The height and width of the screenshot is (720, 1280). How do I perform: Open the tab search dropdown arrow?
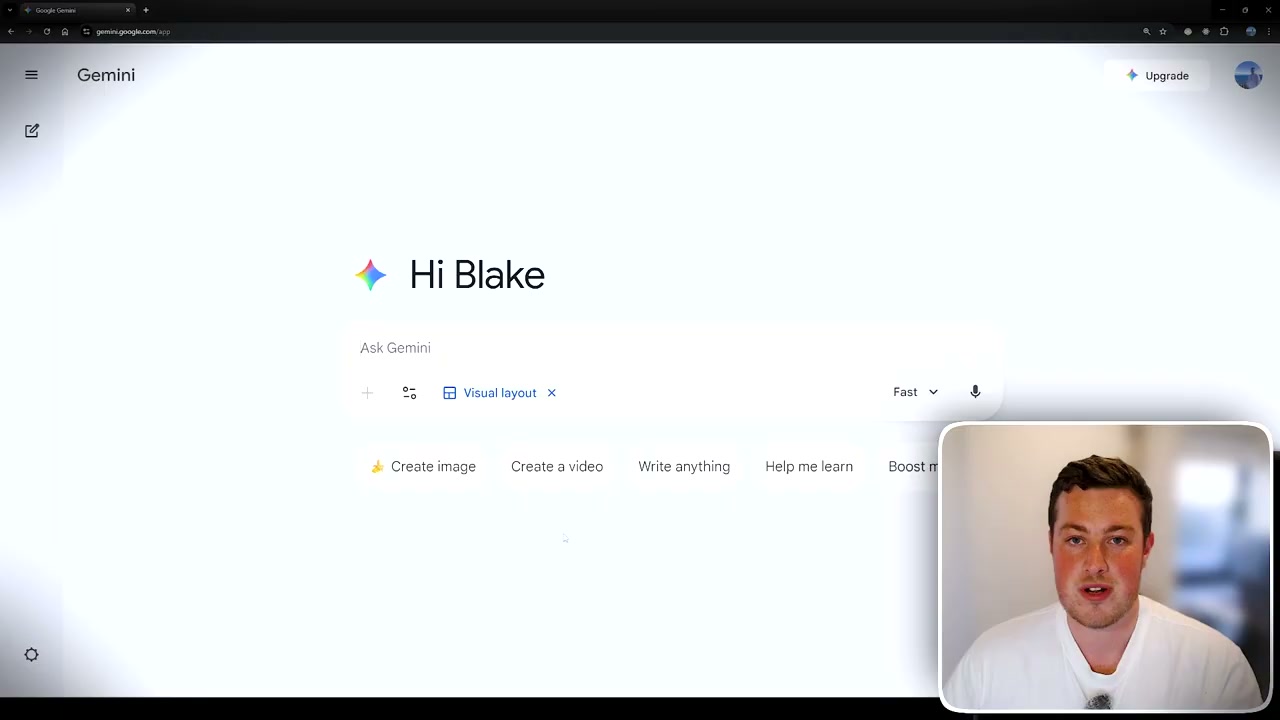pos(8,10)
